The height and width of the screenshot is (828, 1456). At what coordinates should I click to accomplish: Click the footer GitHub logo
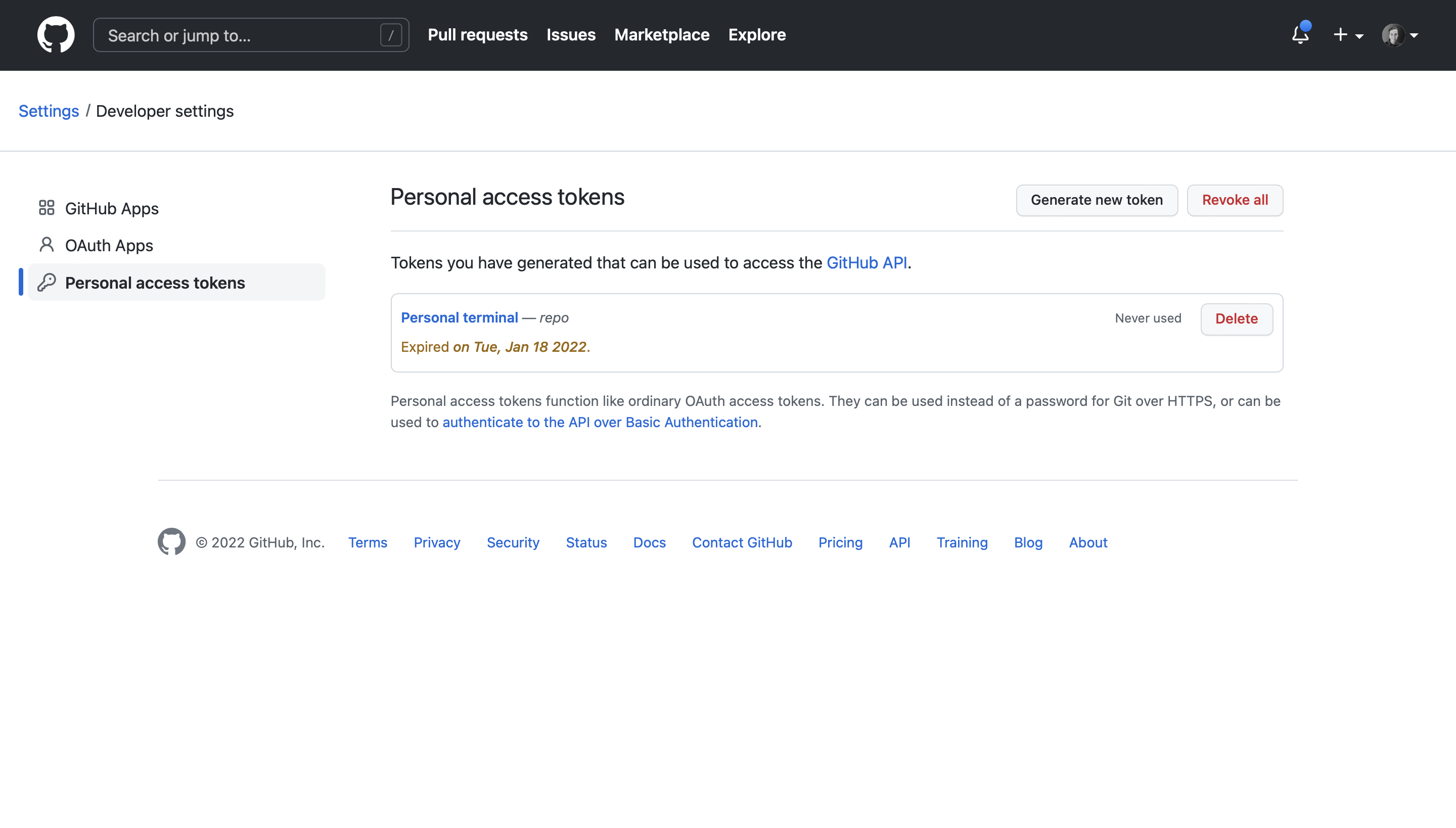click(x=171, y=541)
